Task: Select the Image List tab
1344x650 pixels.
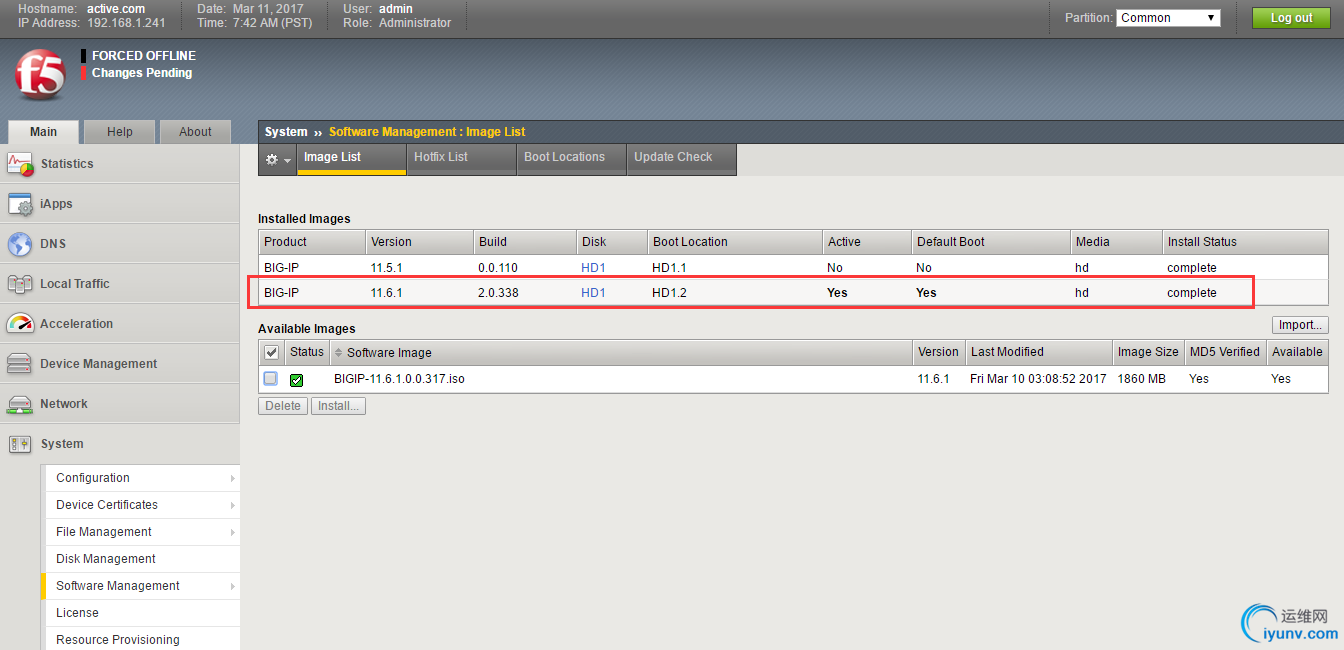Action: click(x=352, y=158)
